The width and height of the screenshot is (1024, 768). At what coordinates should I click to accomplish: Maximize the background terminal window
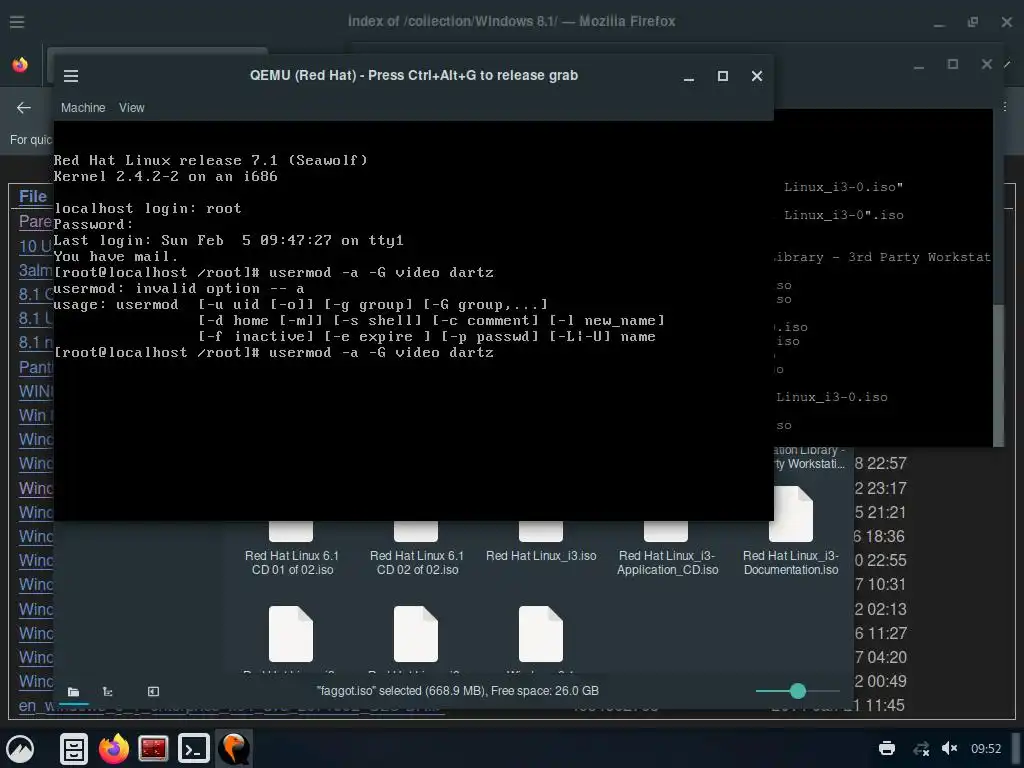pos(953,64)
